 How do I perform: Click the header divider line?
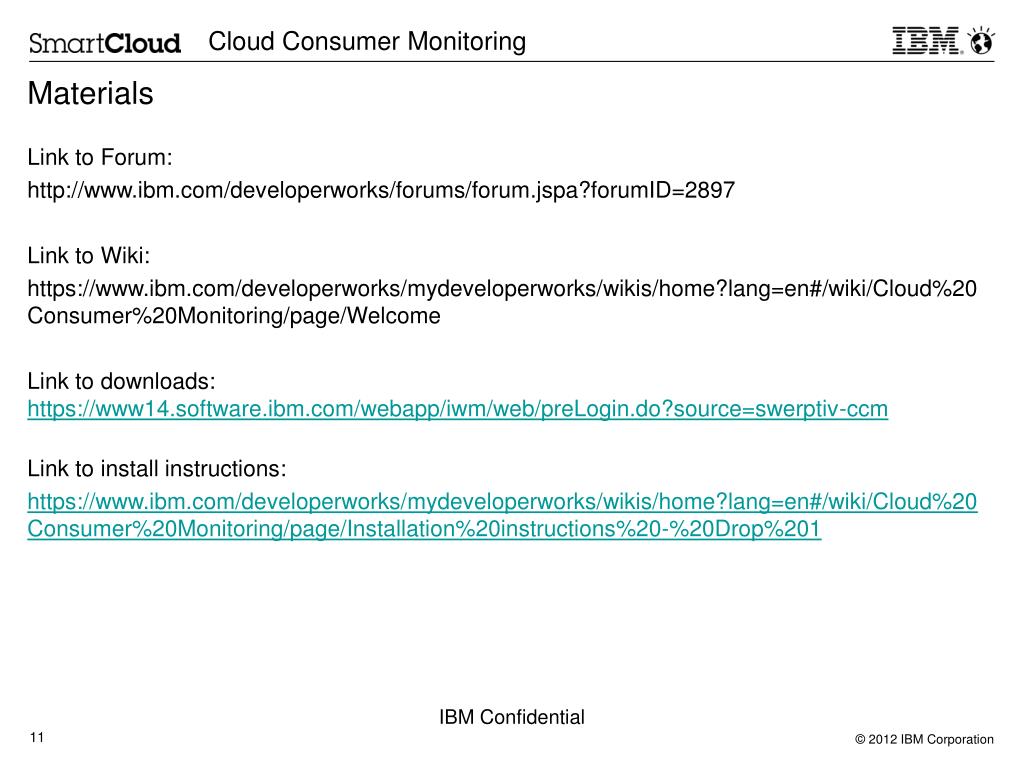pos(511,62)
